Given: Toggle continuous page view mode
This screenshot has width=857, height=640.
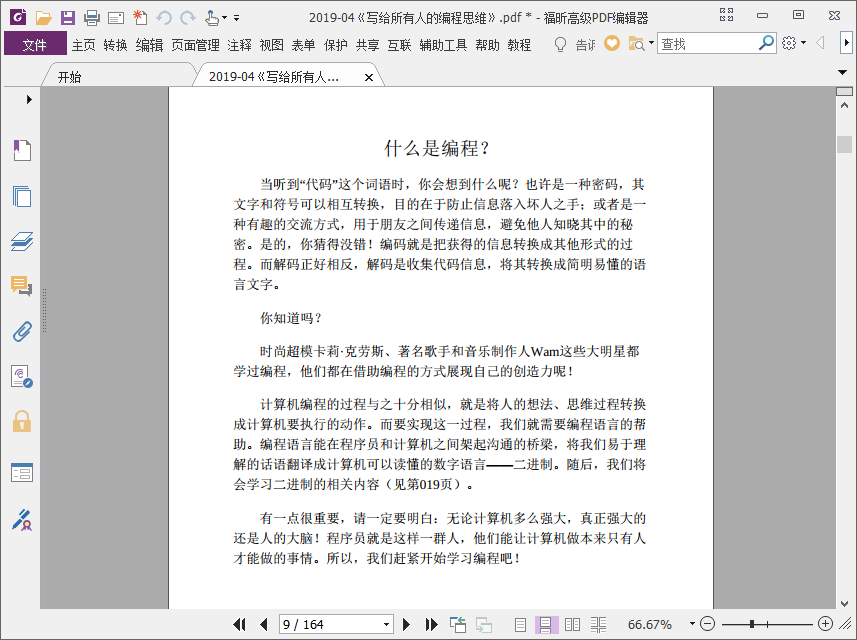Looking at the screenshot, I should click(x=546, y=624).
